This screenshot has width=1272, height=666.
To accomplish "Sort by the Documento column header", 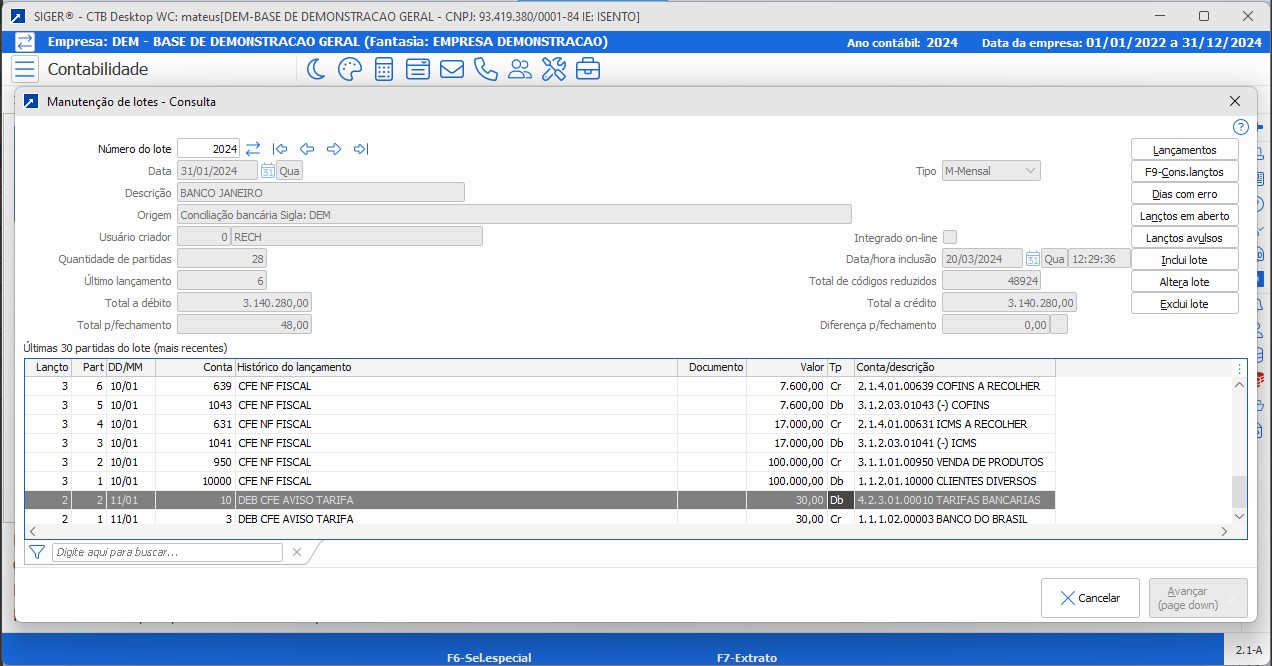I will (x=712, y=368).
